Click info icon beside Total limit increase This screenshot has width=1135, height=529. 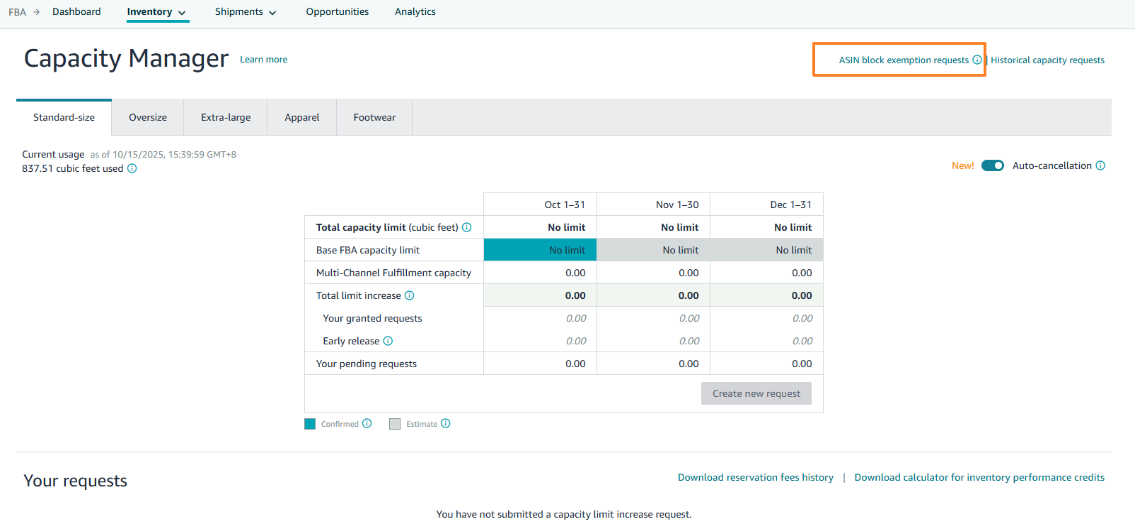click(409, 296)
